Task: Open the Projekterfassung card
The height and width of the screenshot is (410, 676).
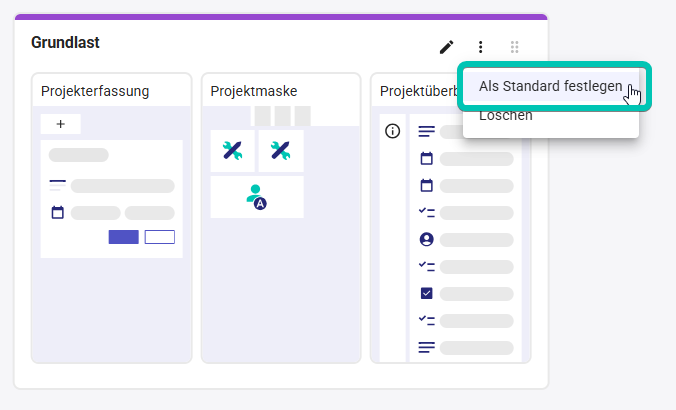Action: tap(111, 91)
